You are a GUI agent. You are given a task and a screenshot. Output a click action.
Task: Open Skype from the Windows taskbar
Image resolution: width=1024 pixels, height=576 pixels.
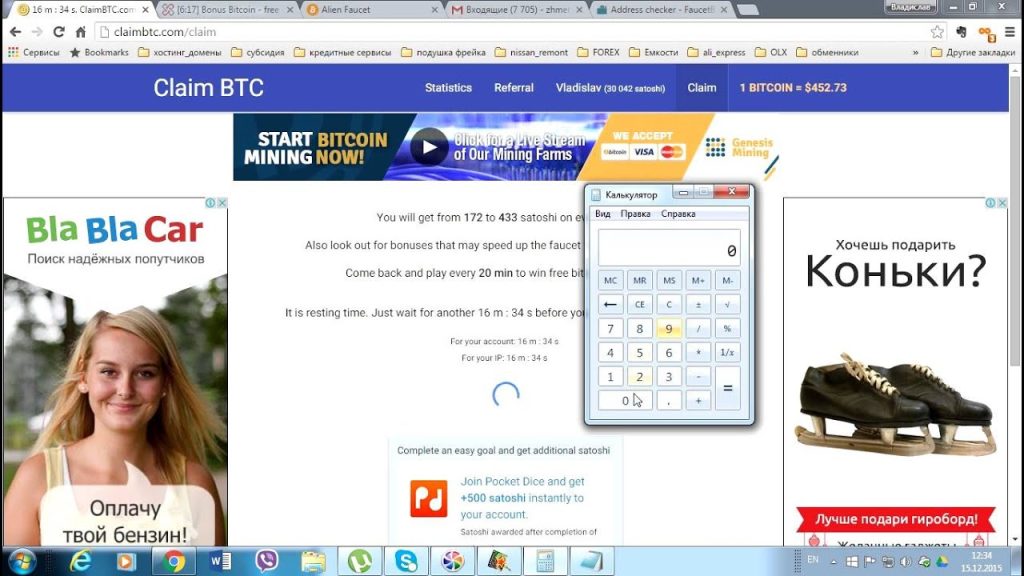pyautogui.click(x=406, y=561)
